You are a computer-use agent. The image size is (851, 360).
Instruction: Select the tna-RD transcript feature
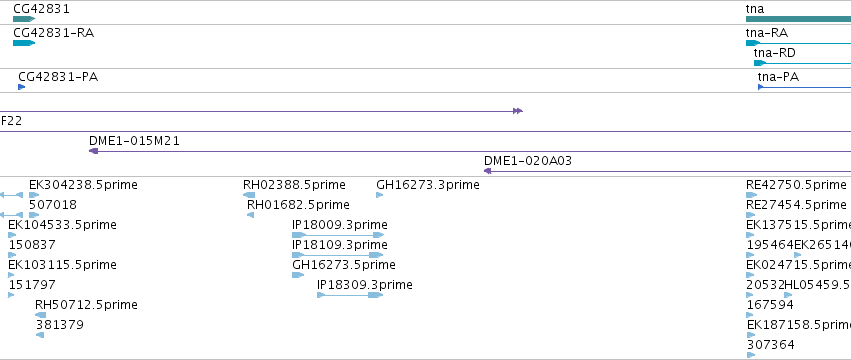[x=803, y=63]
